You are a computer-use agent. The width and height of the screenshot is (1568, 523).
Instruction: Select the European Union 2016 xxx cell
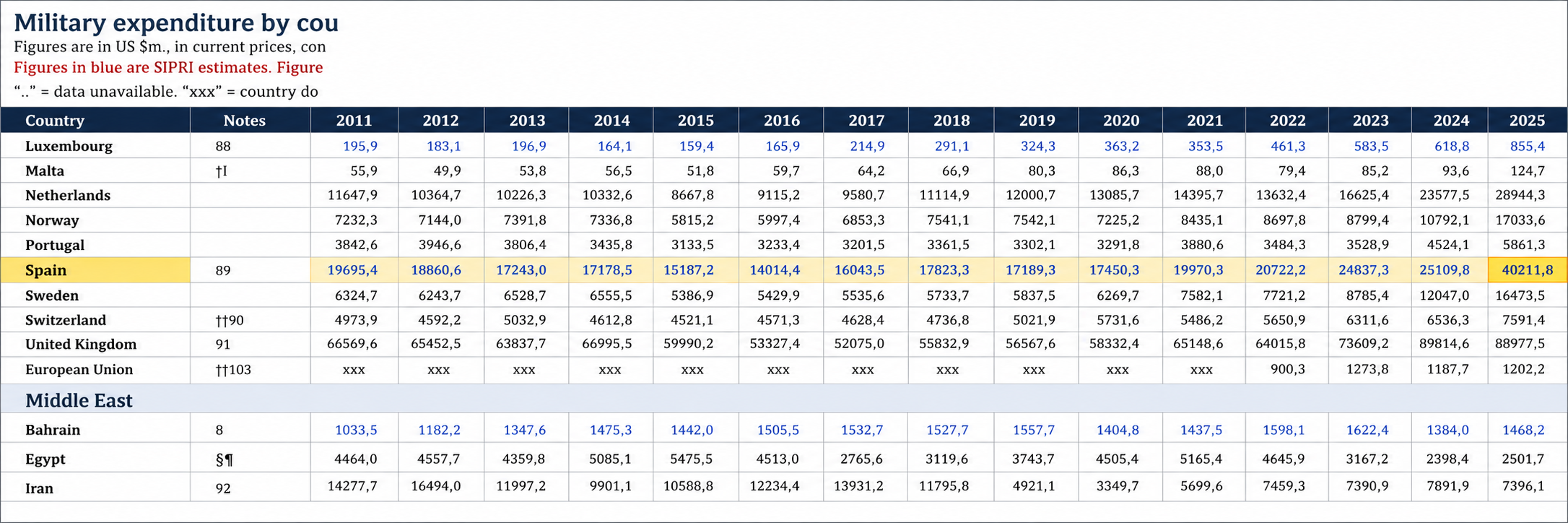(778, 370)
